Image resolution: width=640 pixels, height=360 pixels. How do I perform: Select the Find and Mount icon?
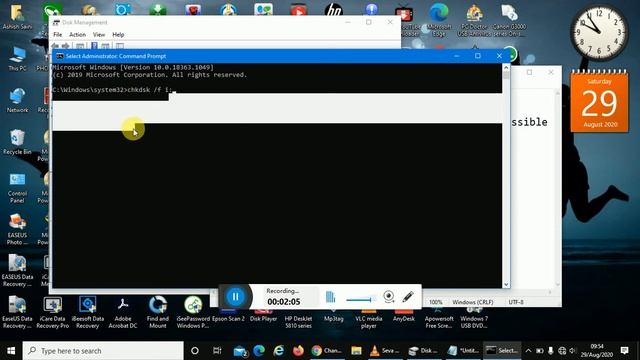158,313
